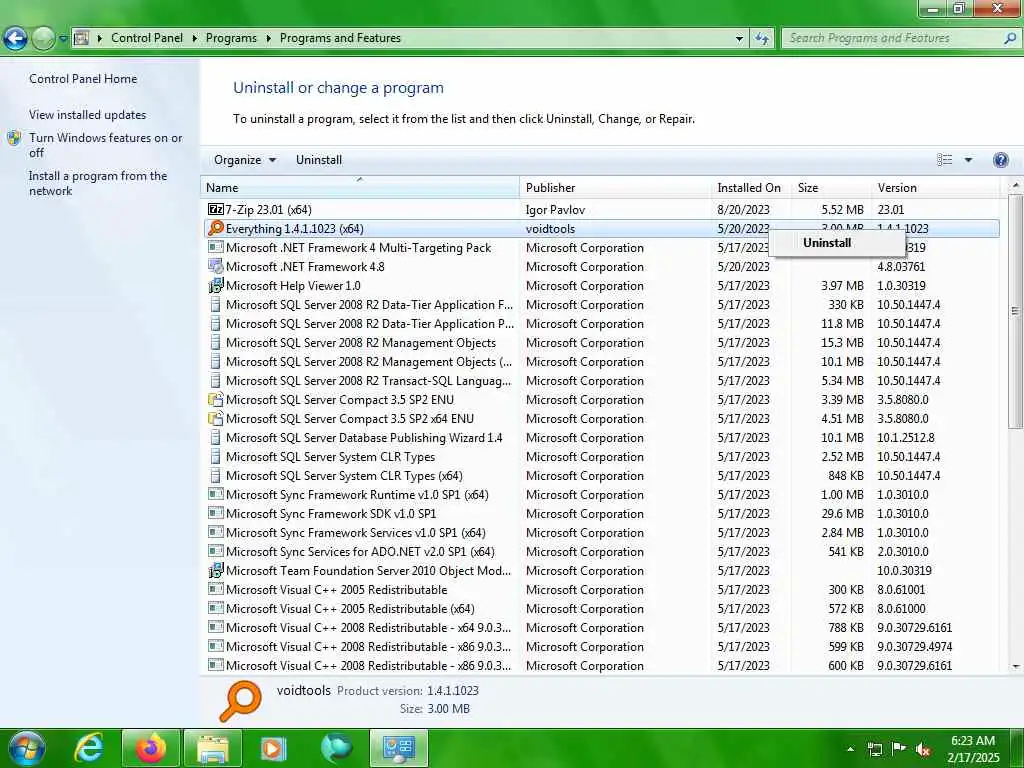Sort by the Name column header
Viewport: 1024px width, 768px height.
360,187
